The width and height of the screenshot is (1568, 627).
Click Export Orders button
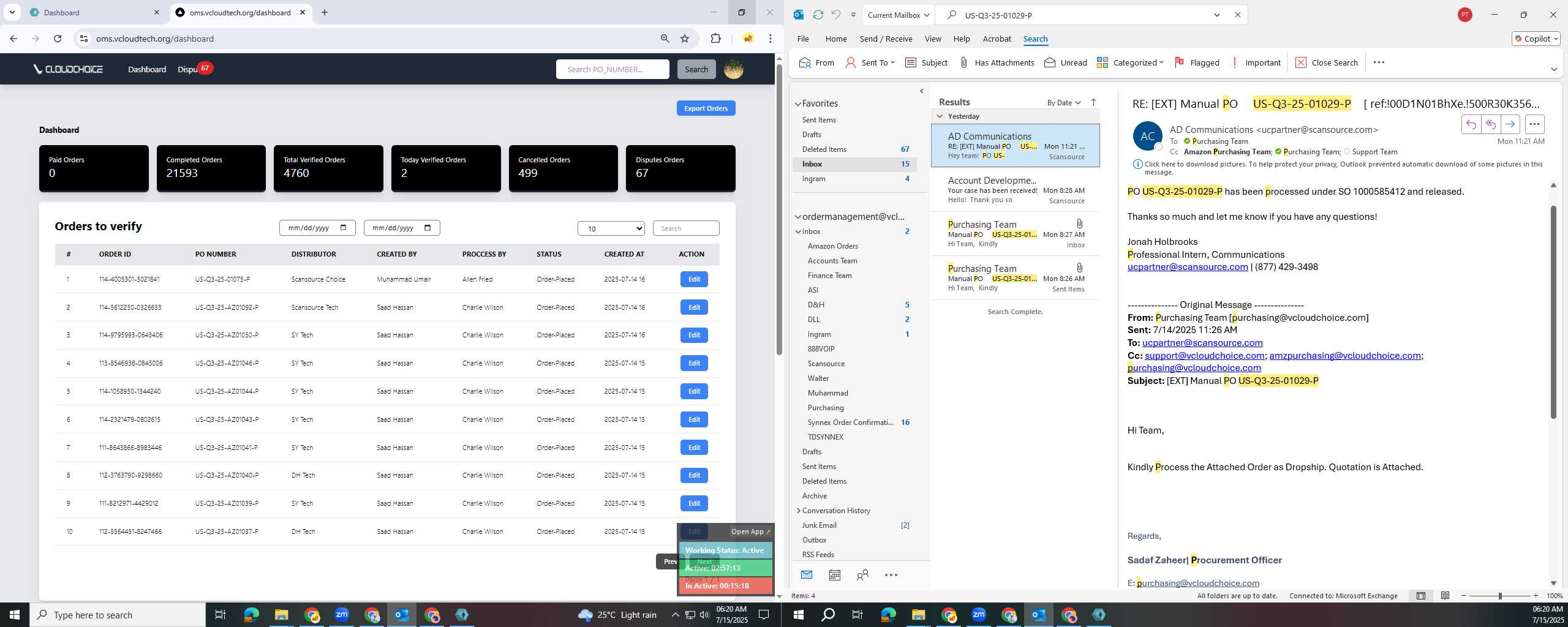point(706,108)
